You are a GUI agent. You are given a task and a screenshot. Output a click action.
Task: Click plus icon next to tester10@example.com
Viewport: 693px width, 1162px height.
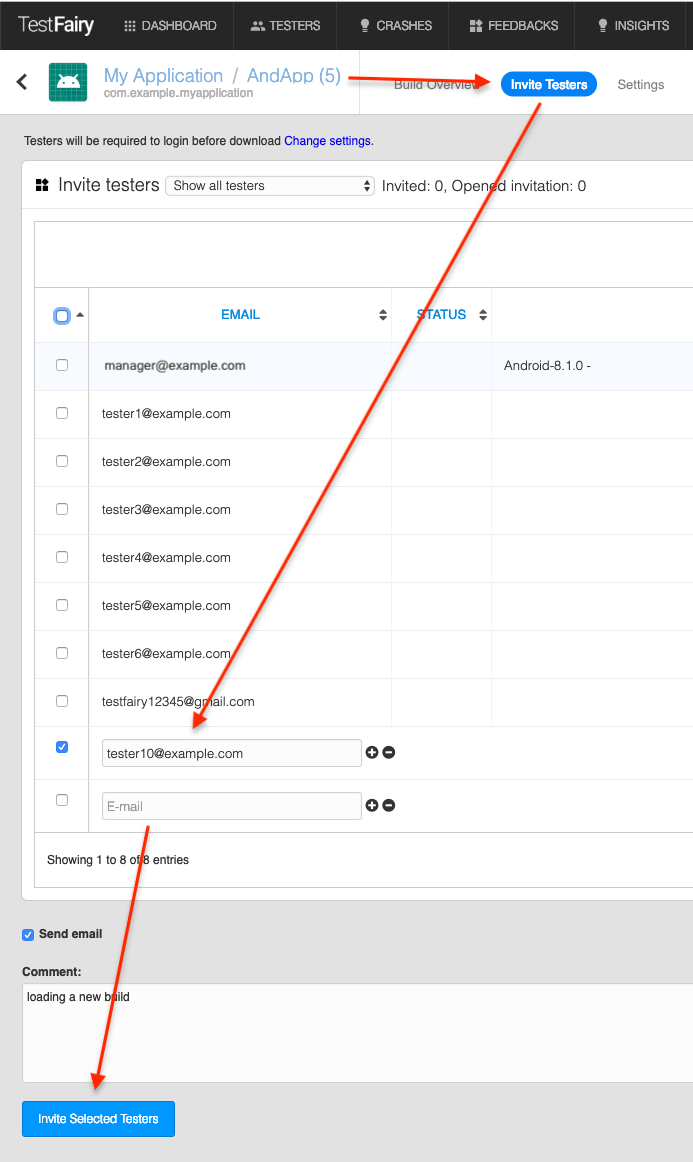pos(372,753)
